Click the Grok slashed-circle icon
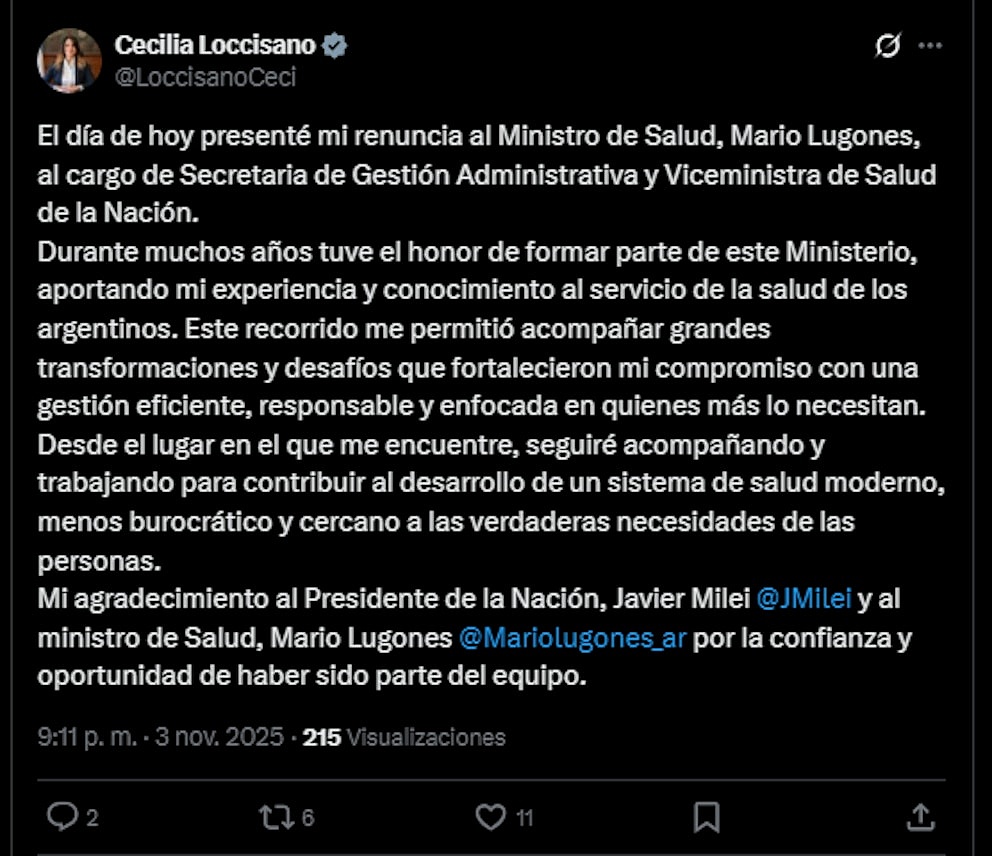 pyautogui.click(x=886, y=46)
